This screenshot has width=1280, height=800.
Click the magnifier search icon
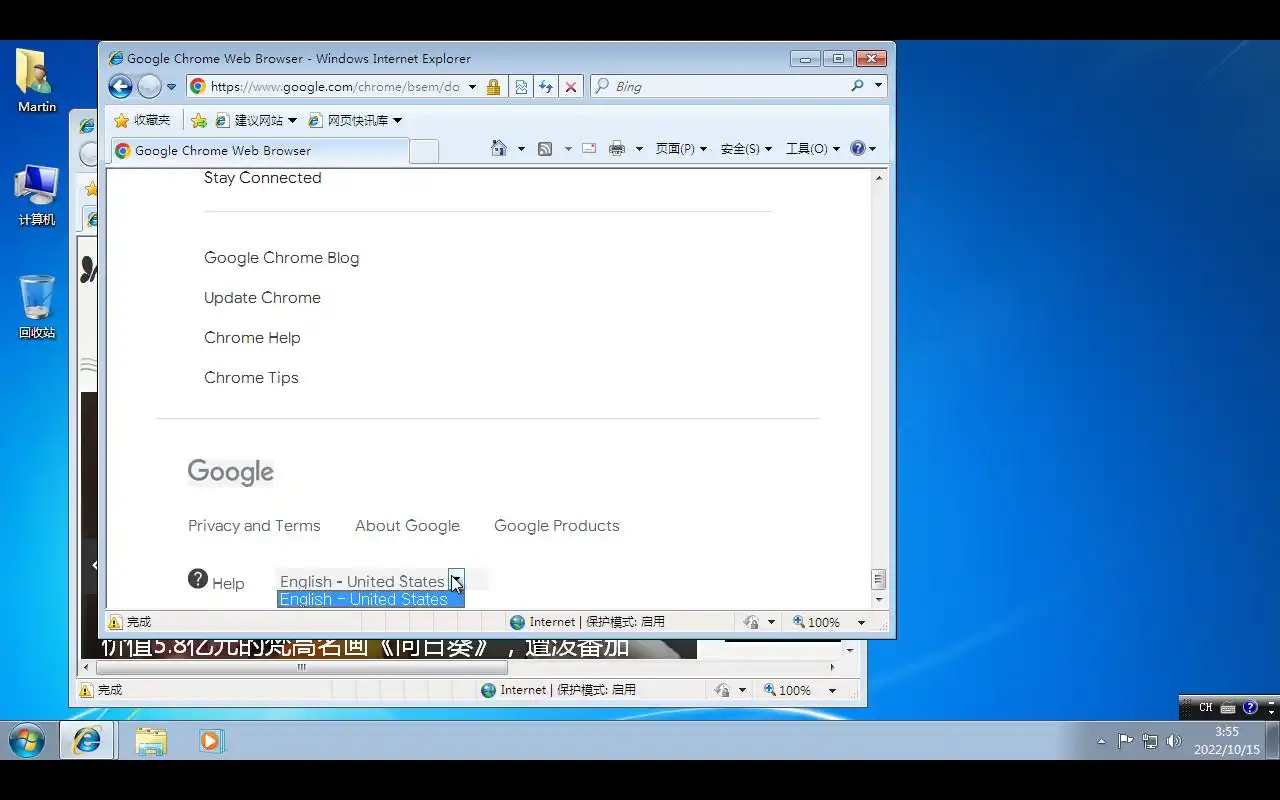click(857, 86)
